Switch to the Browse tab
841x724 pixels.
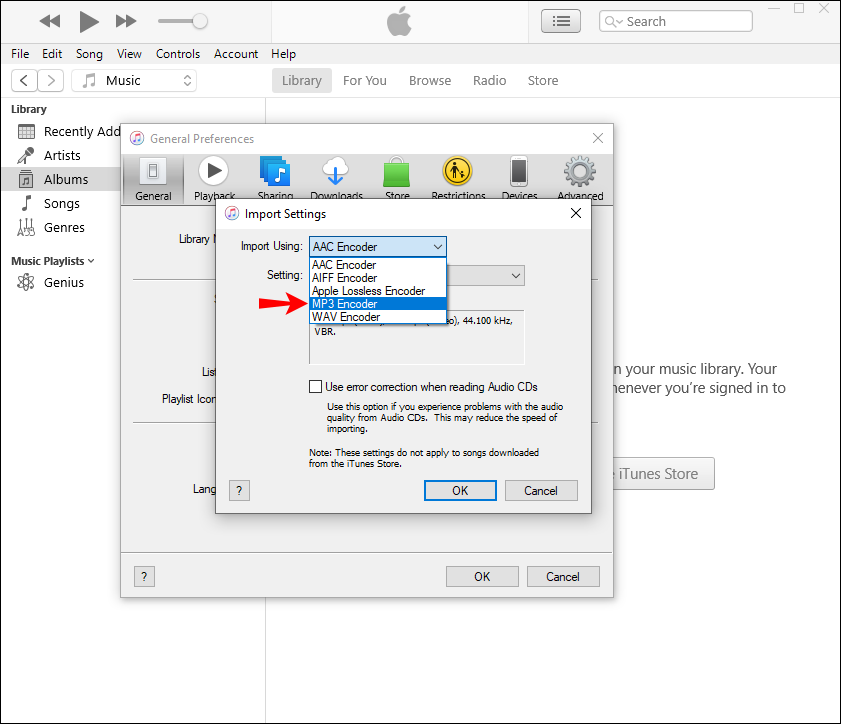430,80
